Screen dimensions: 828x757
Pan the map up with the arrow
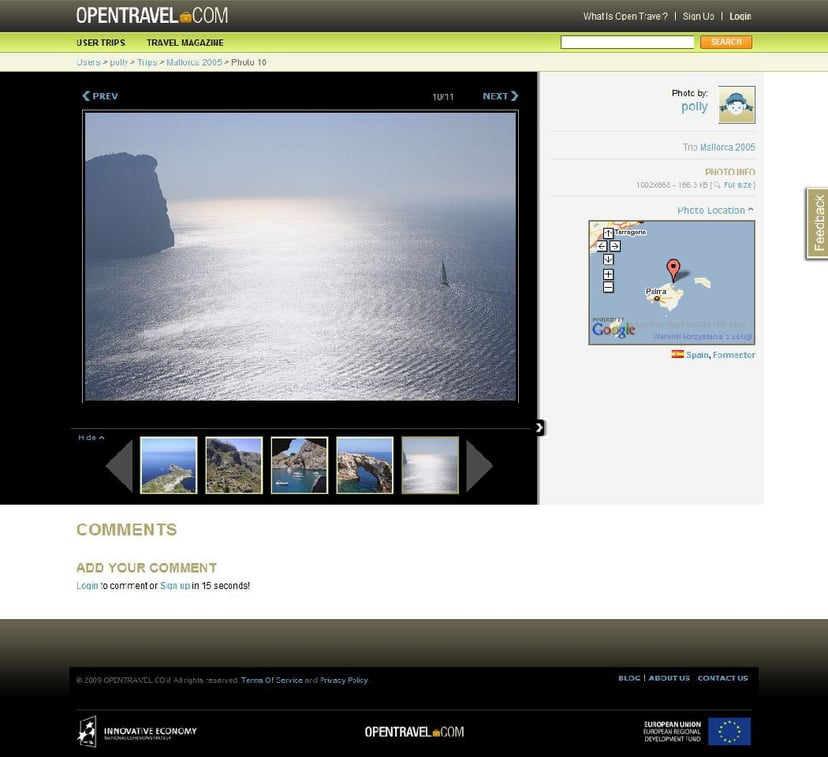click(608, 234)
